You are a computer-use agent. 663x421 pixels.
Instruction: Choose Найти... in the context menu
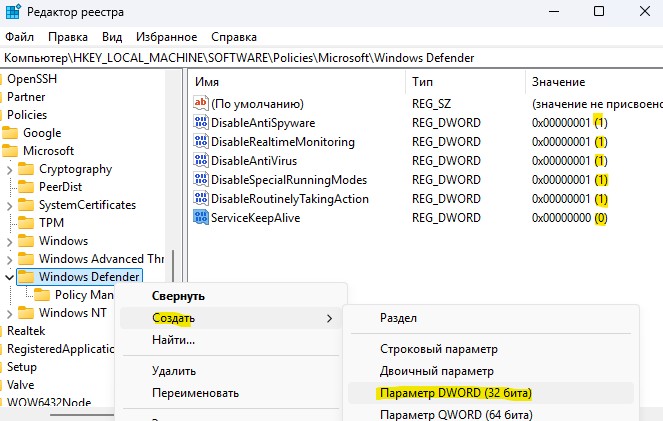tap(231, 340)
